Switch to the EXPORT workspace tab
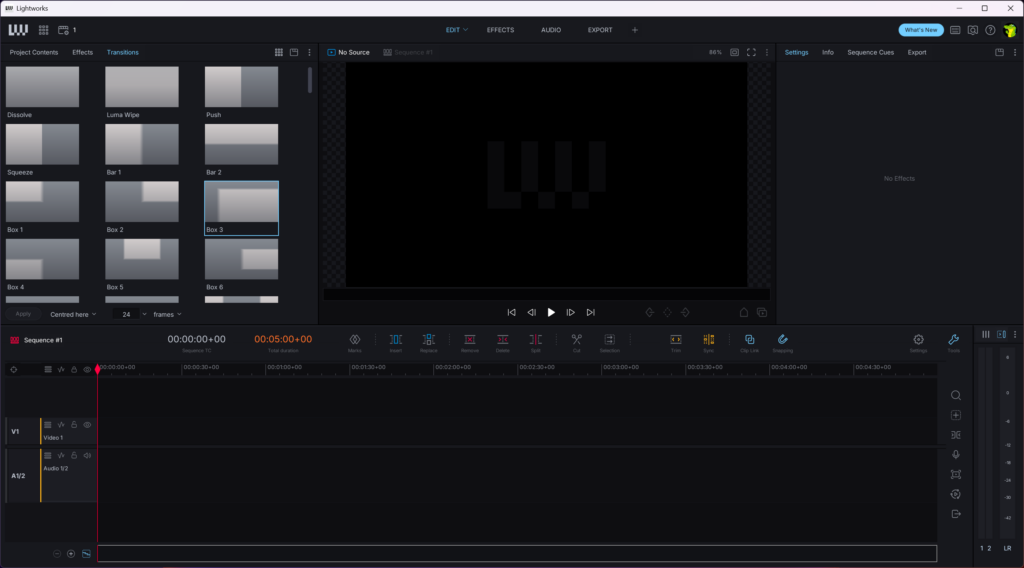This screenshot has height=568, width=1024. pyautogui.click(x=600, y=30)
